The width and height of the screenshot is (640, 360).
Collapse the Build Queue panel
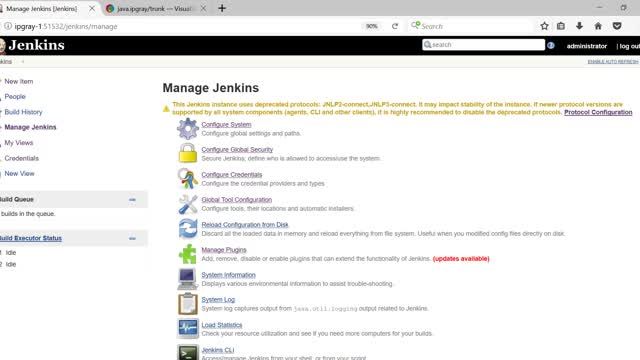(132, 200)
